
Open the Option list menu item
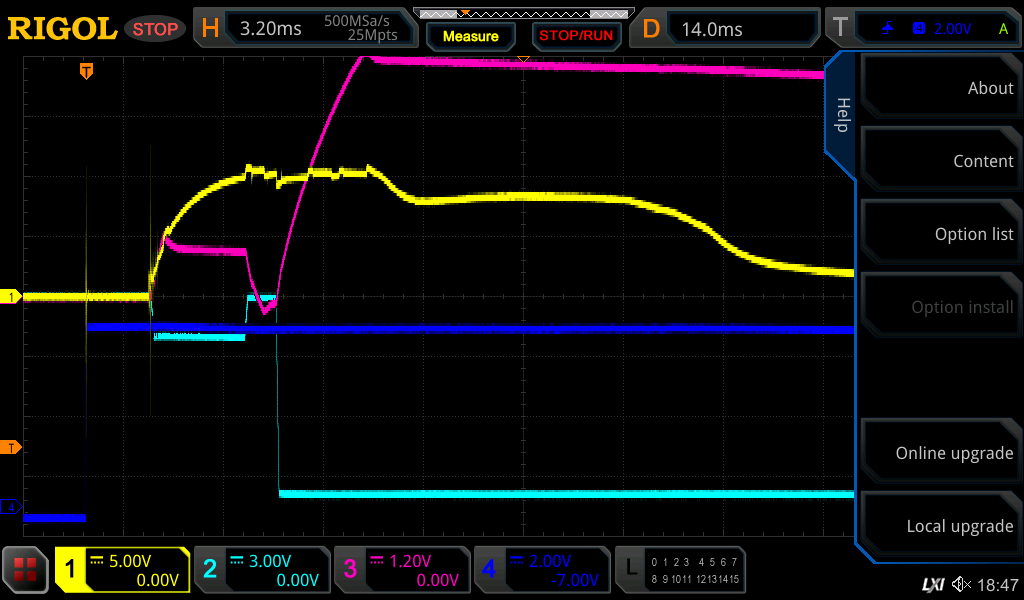[940, 234]
